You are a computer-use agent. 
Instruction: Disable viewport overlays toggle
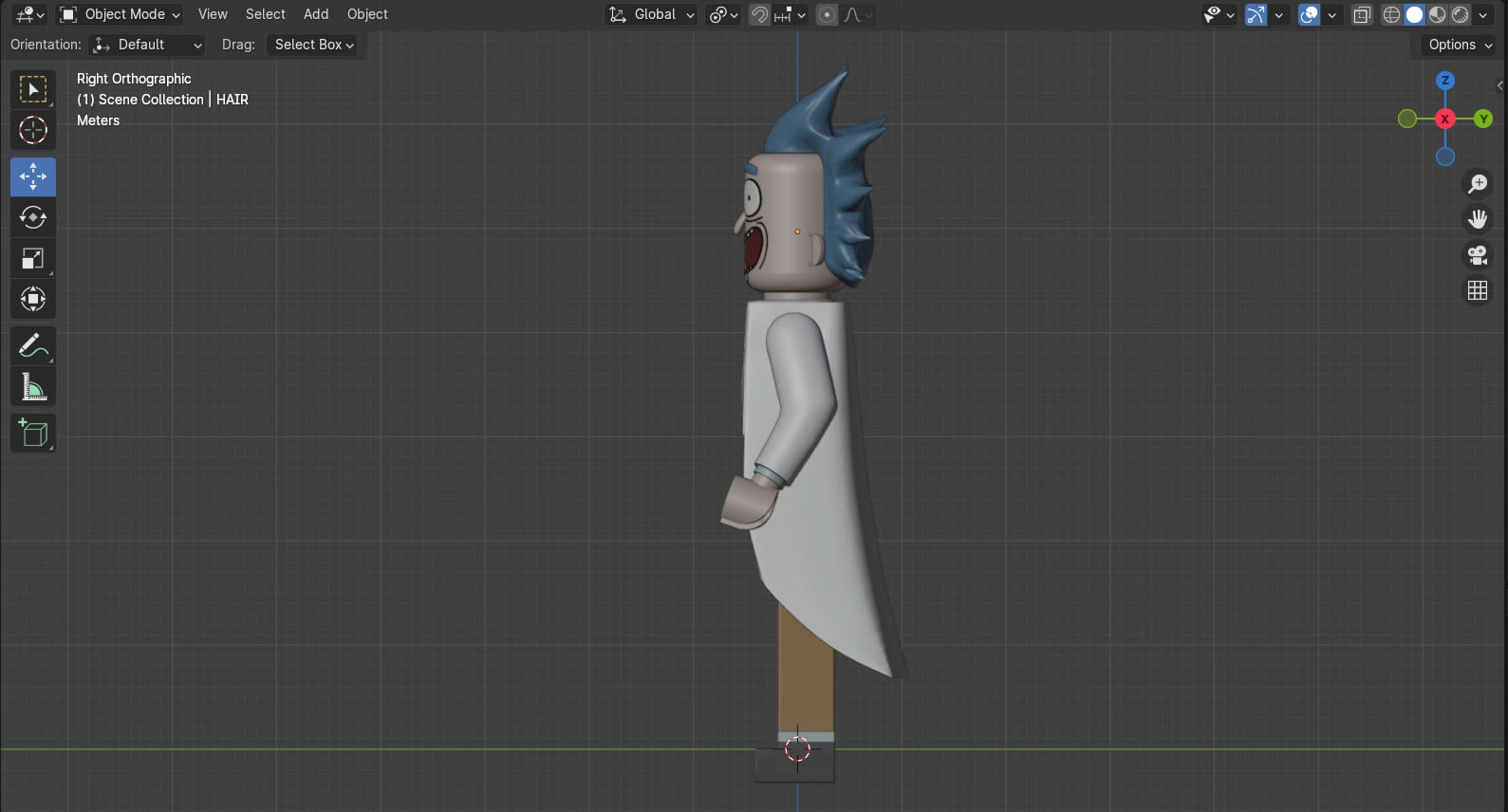(1309, 14)
